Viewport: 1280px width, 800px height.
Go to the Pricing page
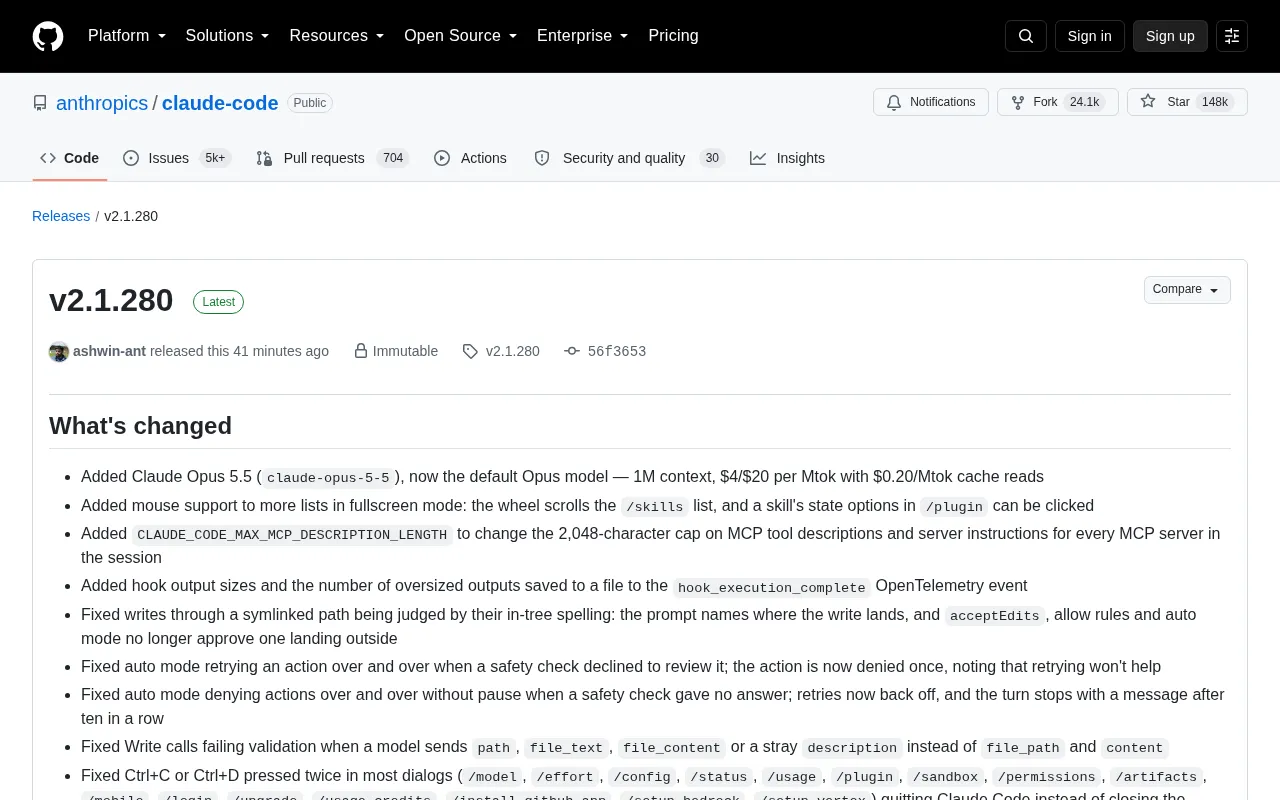pos(673,36)
